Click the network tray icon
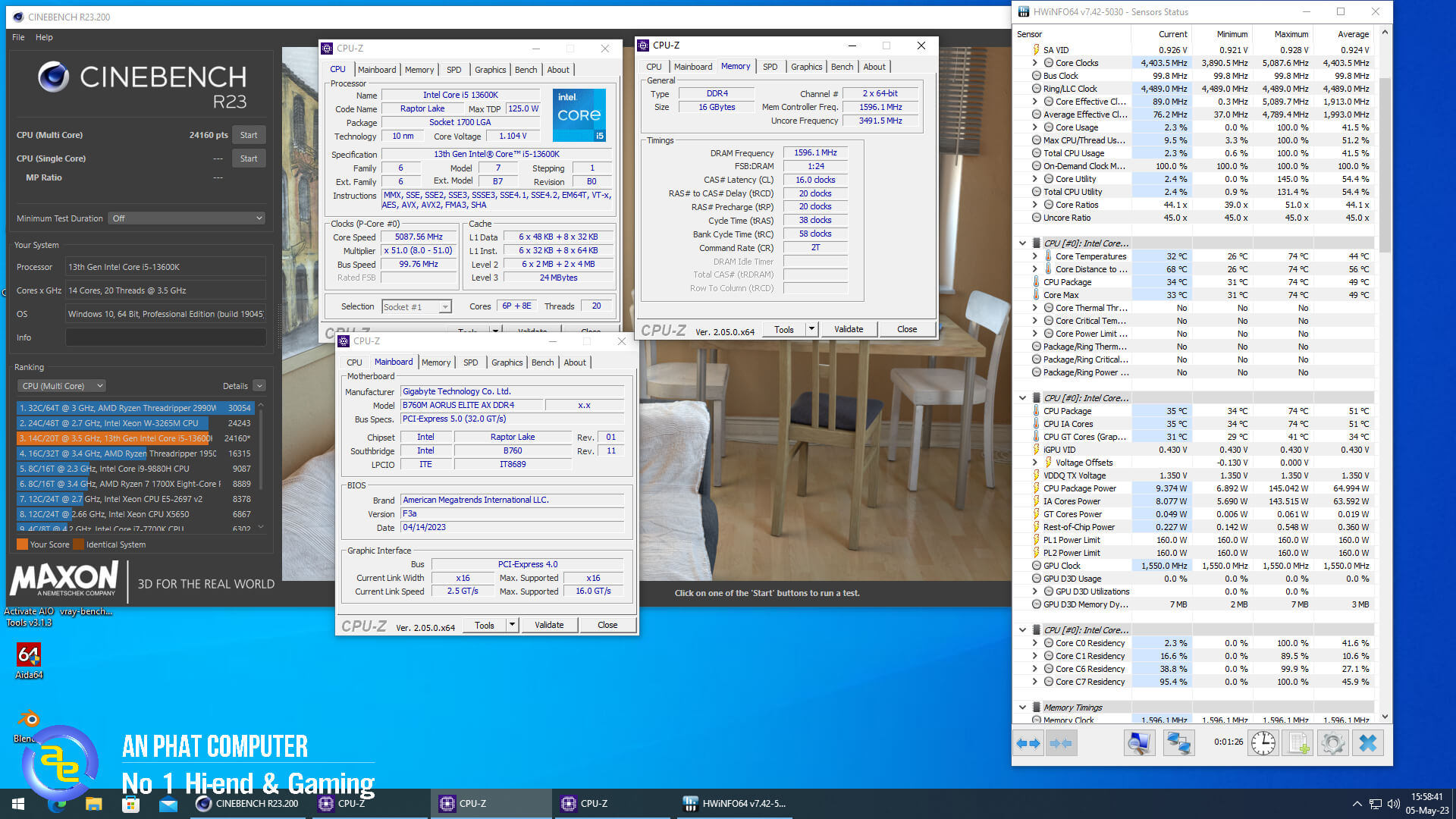Screen dimensions: 1456x819 (1375, 804)
